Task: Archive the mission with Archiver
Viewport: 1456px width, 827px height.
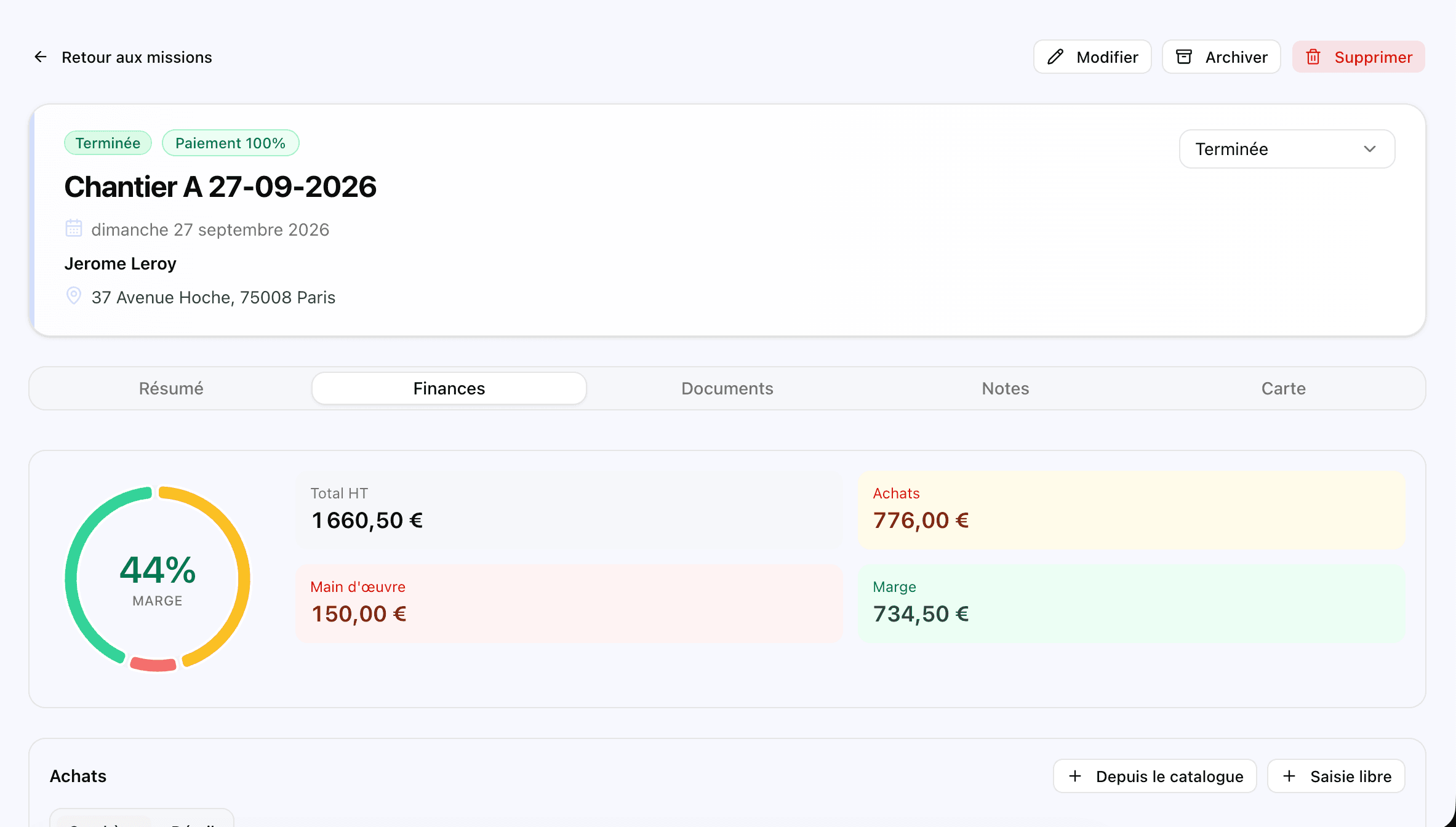Action: tap(1221, 57)
